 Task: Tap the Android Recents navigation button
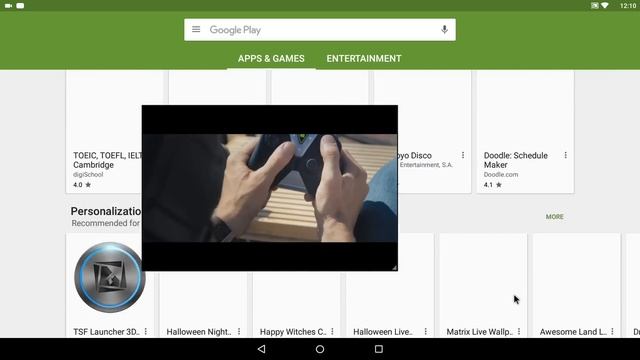point(379,349)
